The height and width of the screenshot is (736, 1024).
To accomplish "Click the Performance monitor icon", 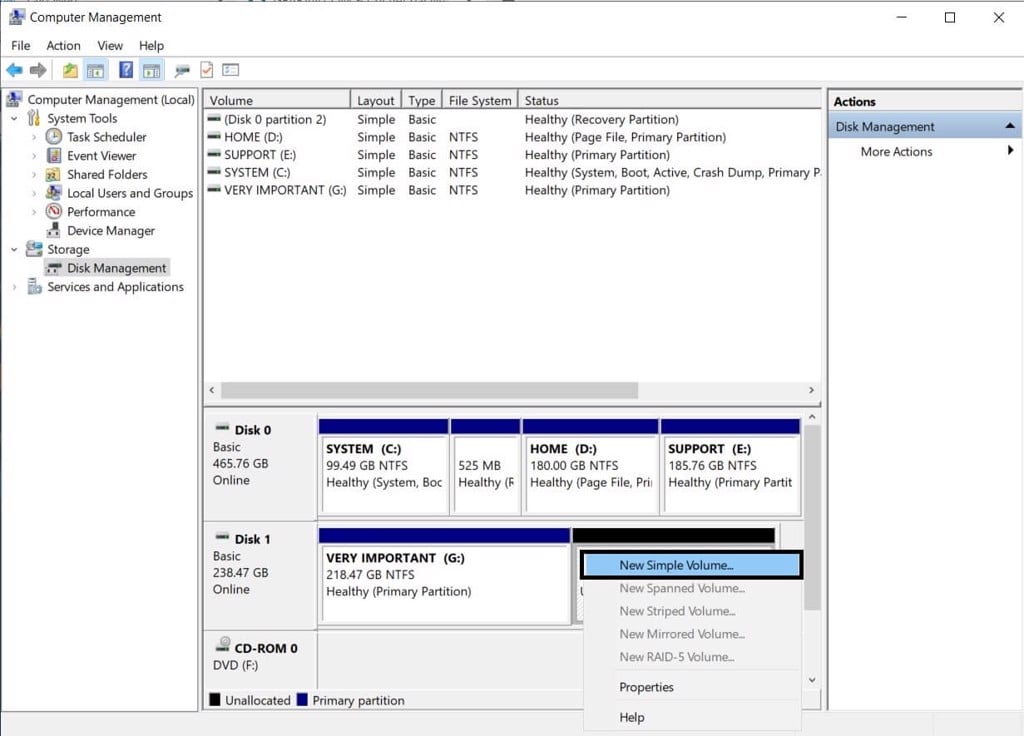I will click(x=54, y=212).
